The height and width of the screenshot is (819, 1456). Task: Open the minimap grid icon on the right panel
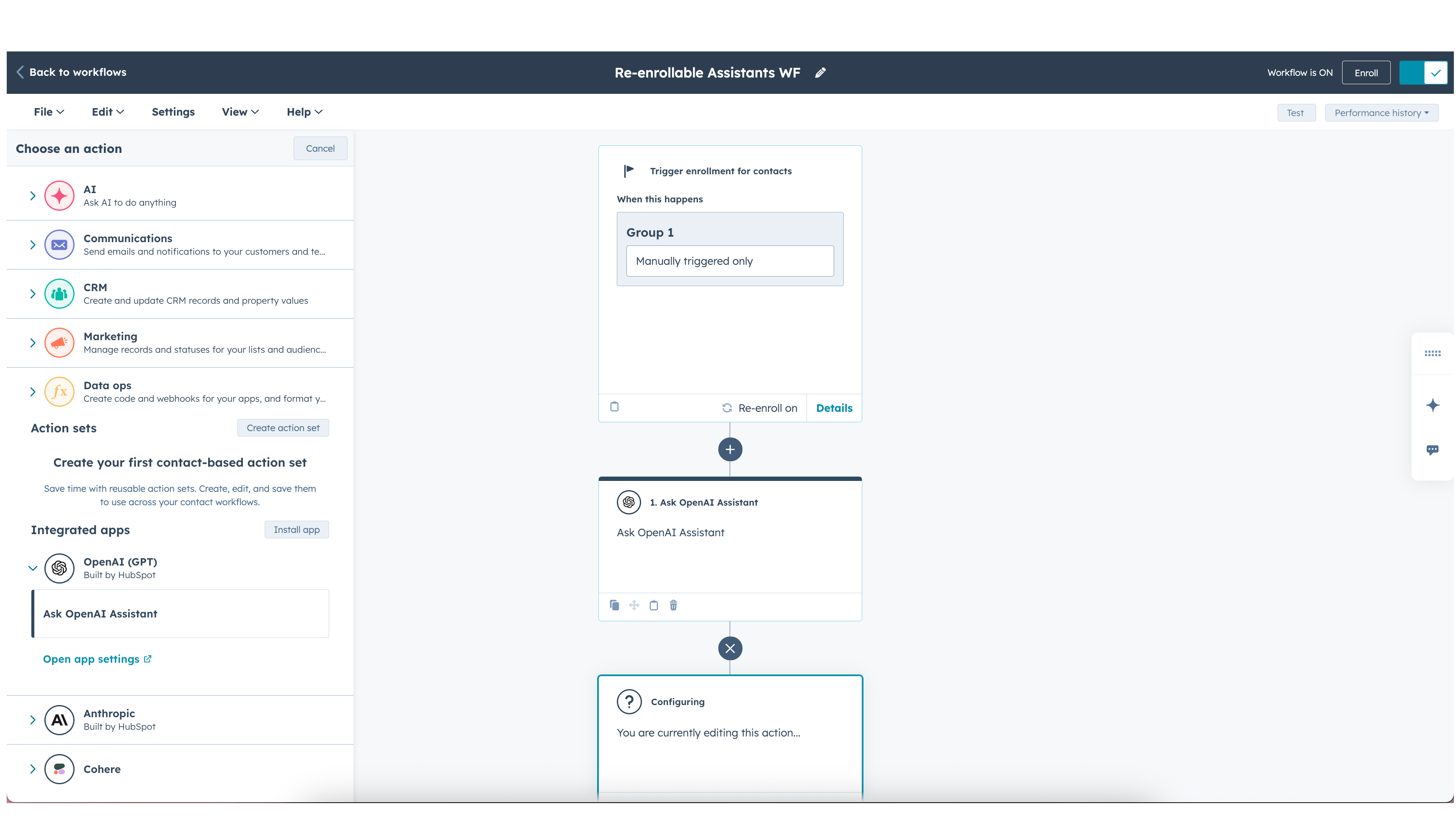pos(1433,353)
